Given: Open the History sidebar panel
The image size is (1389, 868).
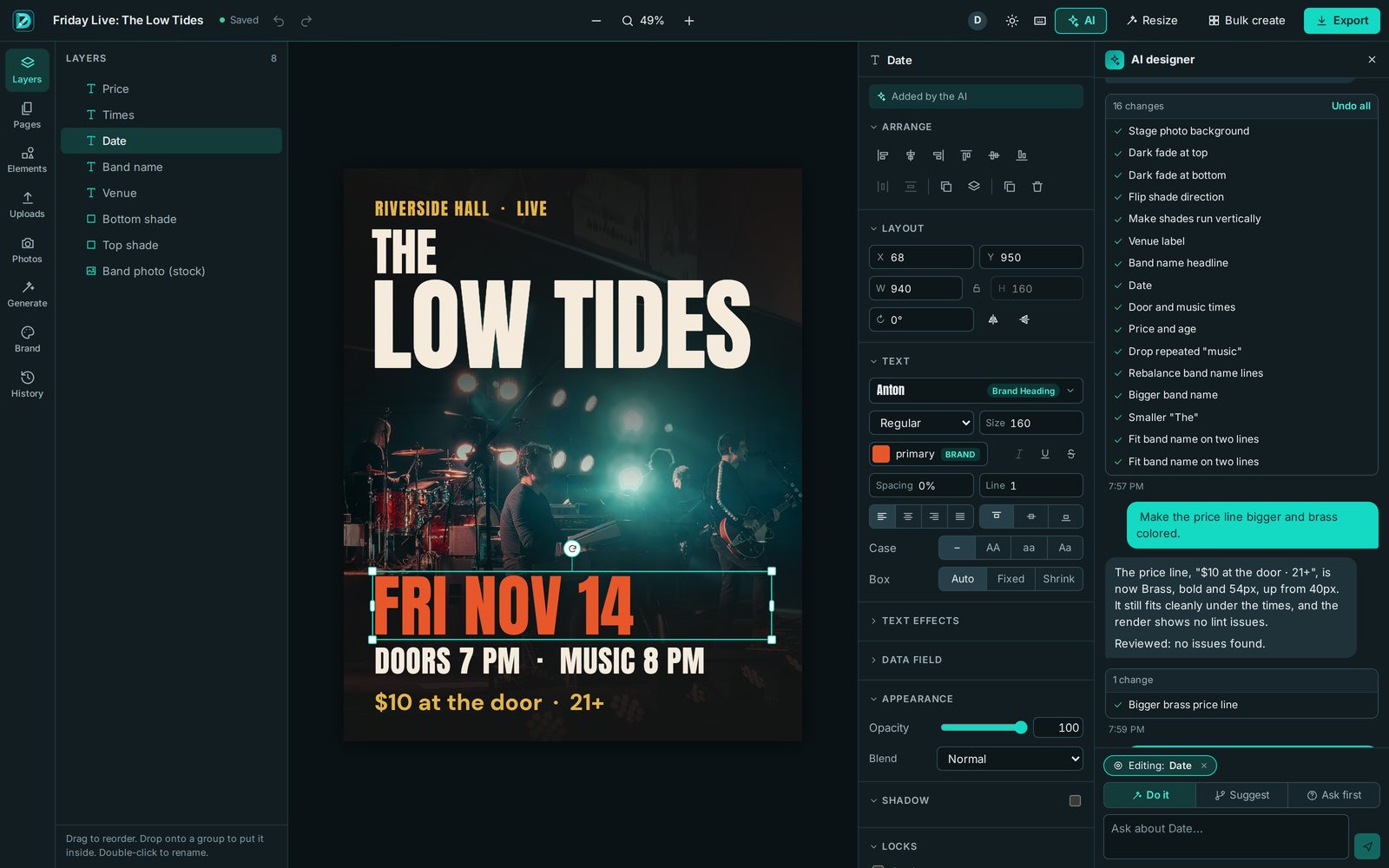Looking at the screenshot, I should tap(27, 385).
